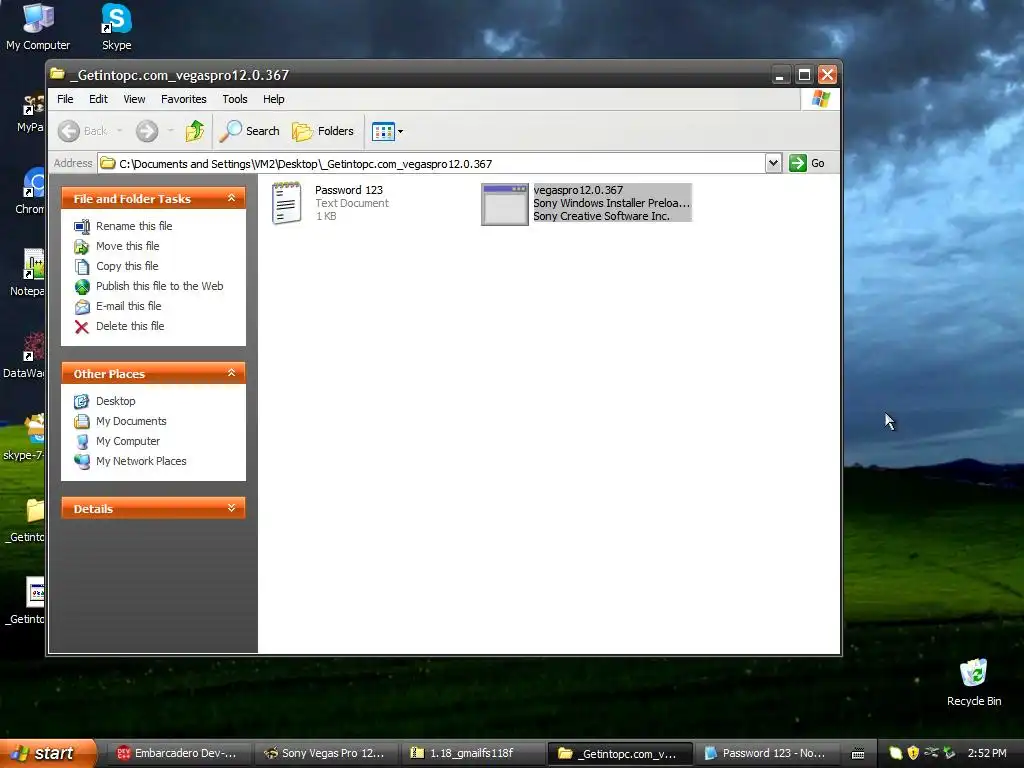Screen dimensions: 1024x768
Task: Go to My Network Places
Action: pyautogui.click(x=141, y=461)
